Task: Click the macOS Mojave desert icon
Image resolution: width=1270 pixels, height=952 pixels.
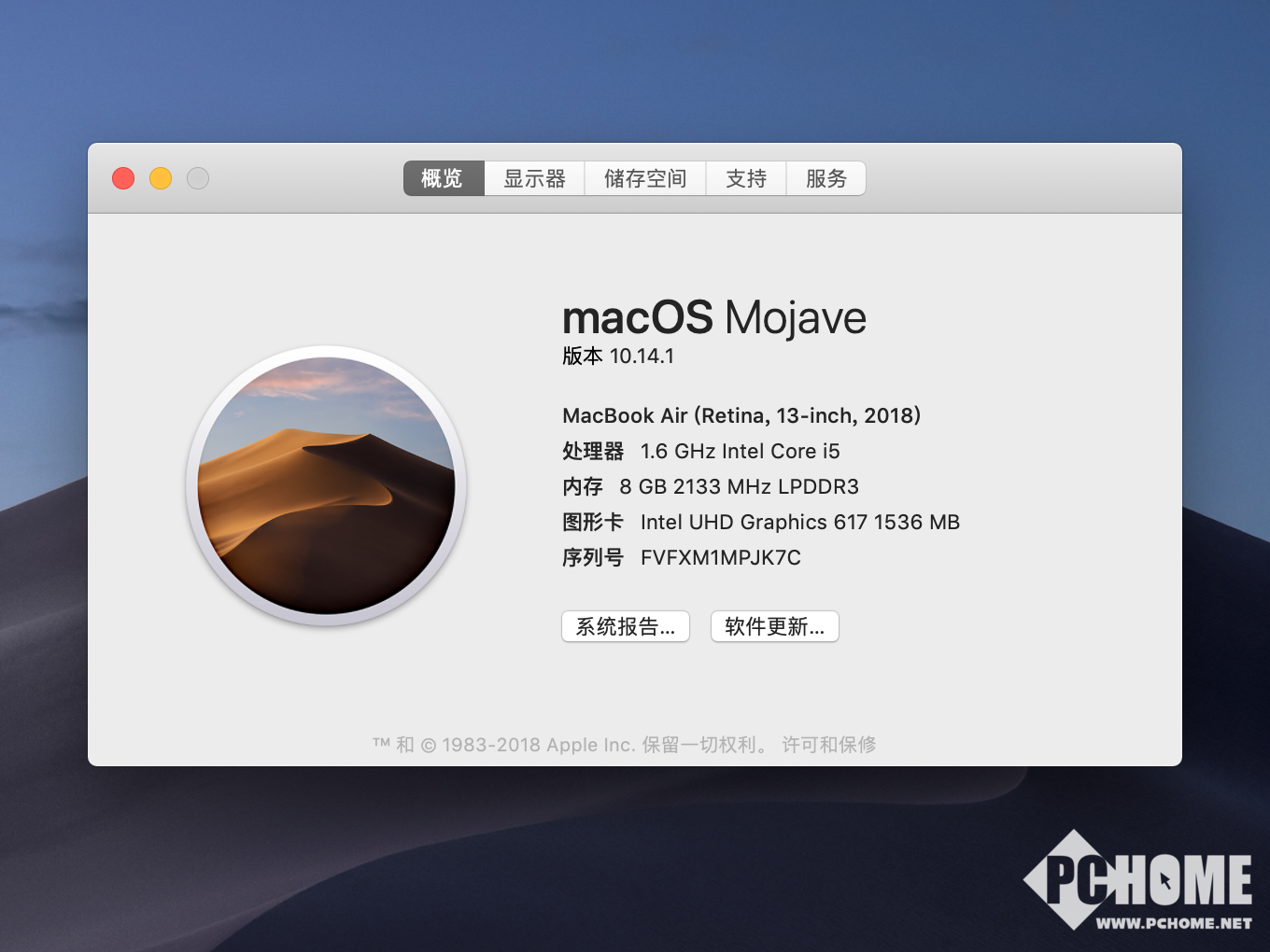Action: pos(326,485)
